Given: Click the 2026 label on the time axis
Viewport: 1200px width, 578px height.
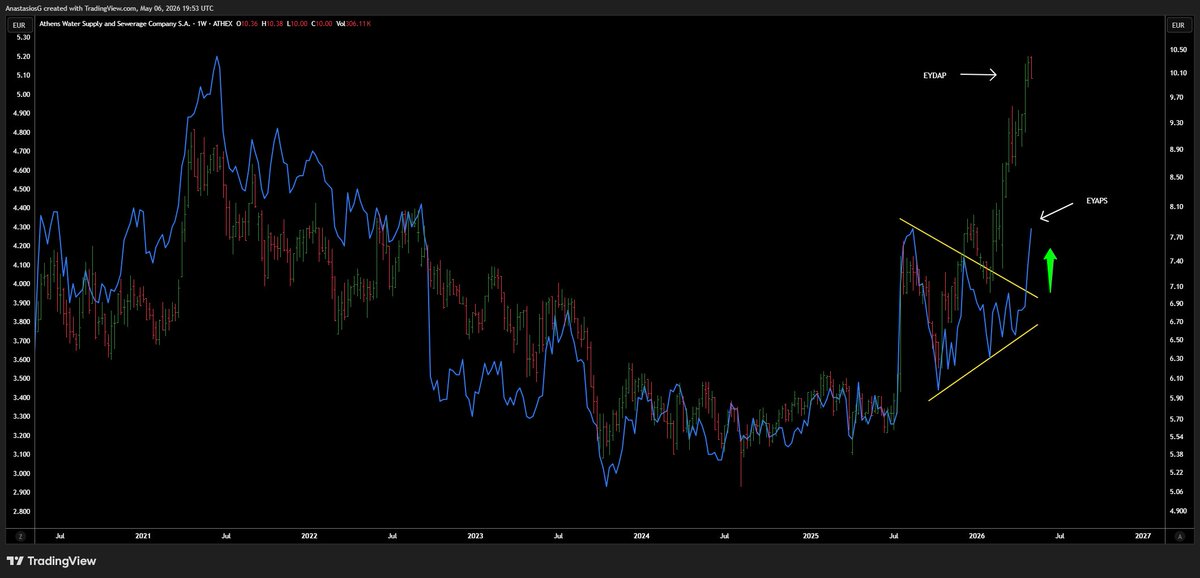Looking at the screenshot, I should (976, 536).
